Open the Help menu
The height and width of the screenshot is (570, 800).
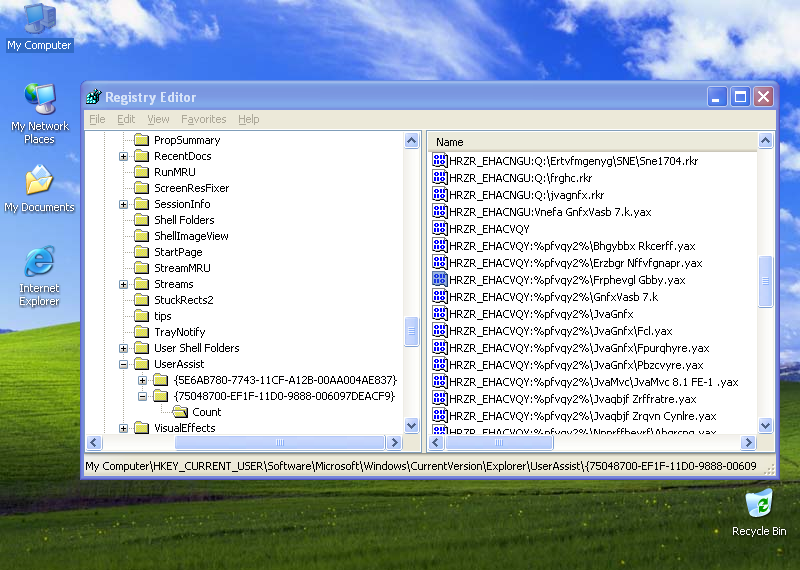pos(248,119)
